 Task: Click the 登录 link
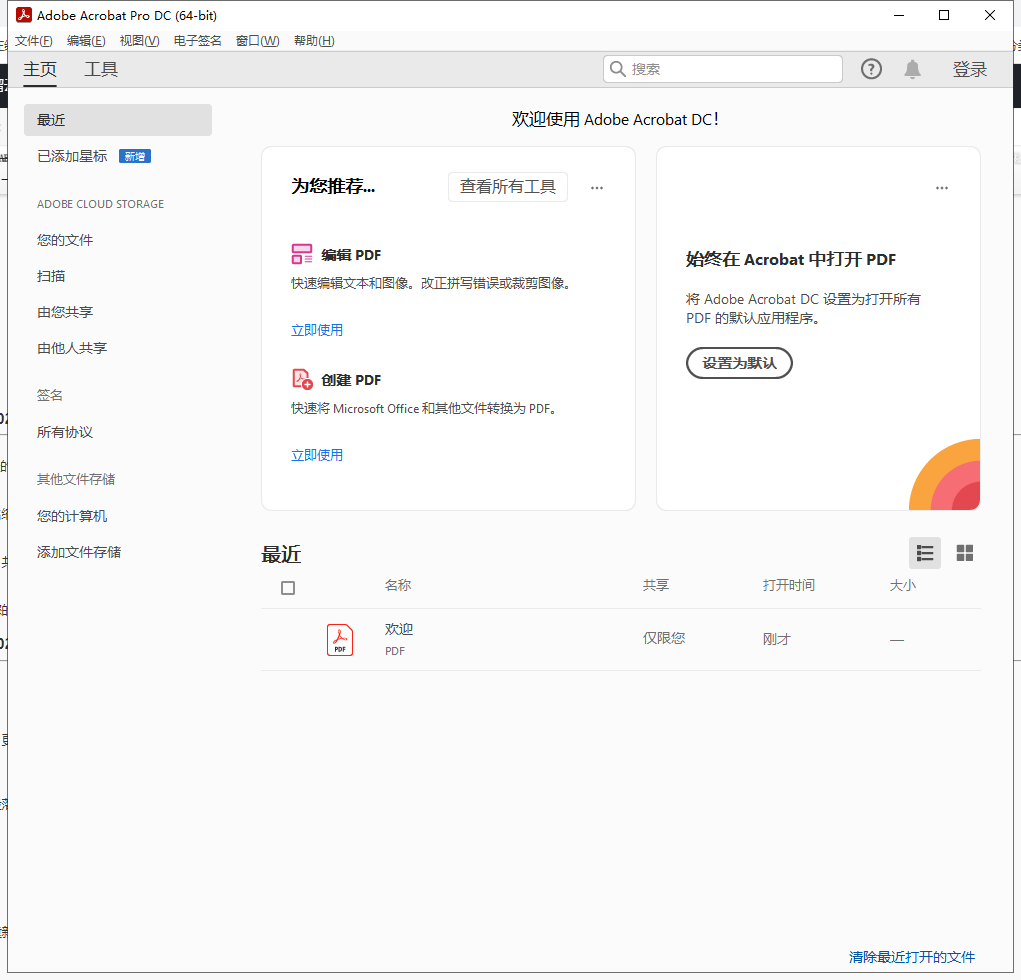tap(969, 68)
